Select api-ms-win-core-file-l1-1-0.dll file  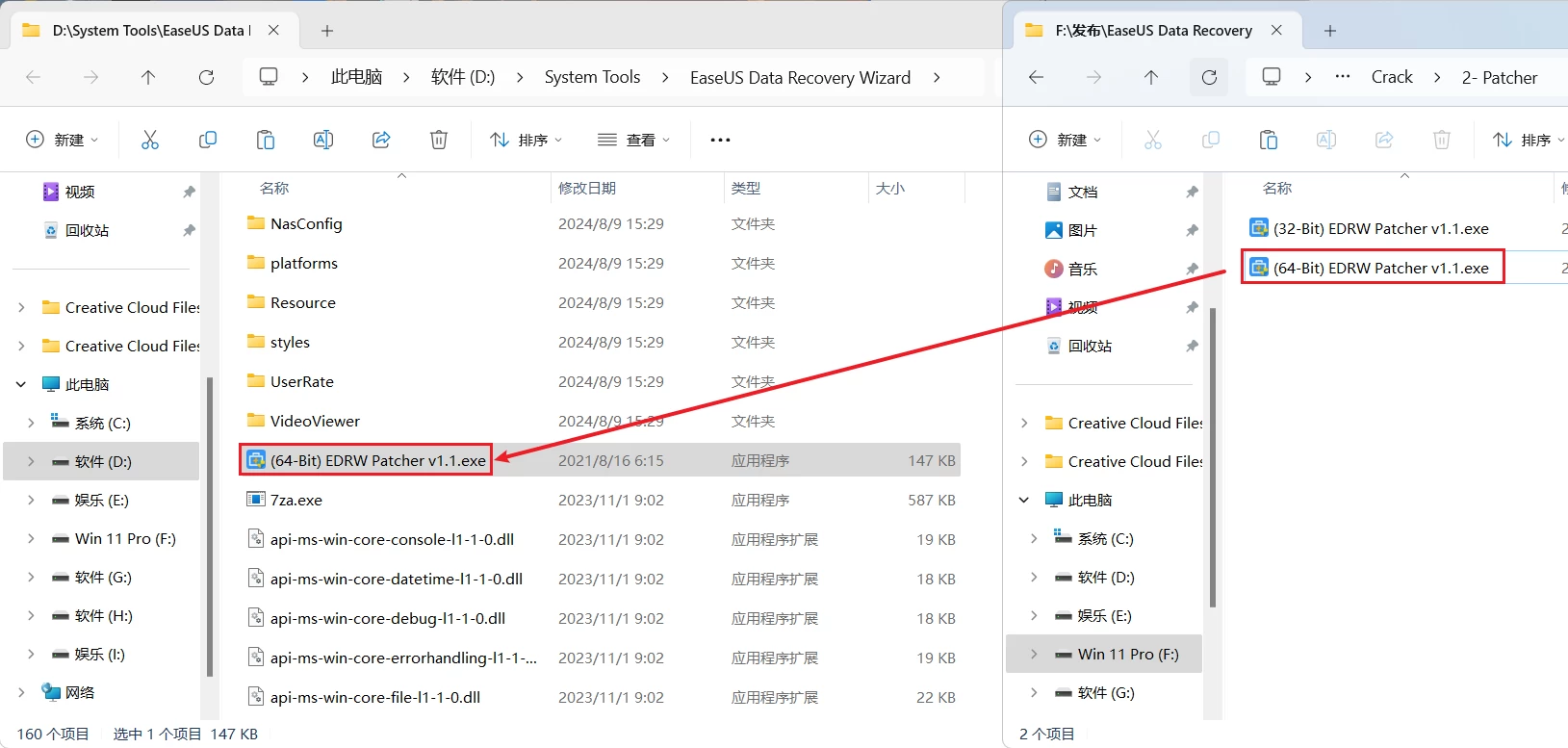pos(365,697)
